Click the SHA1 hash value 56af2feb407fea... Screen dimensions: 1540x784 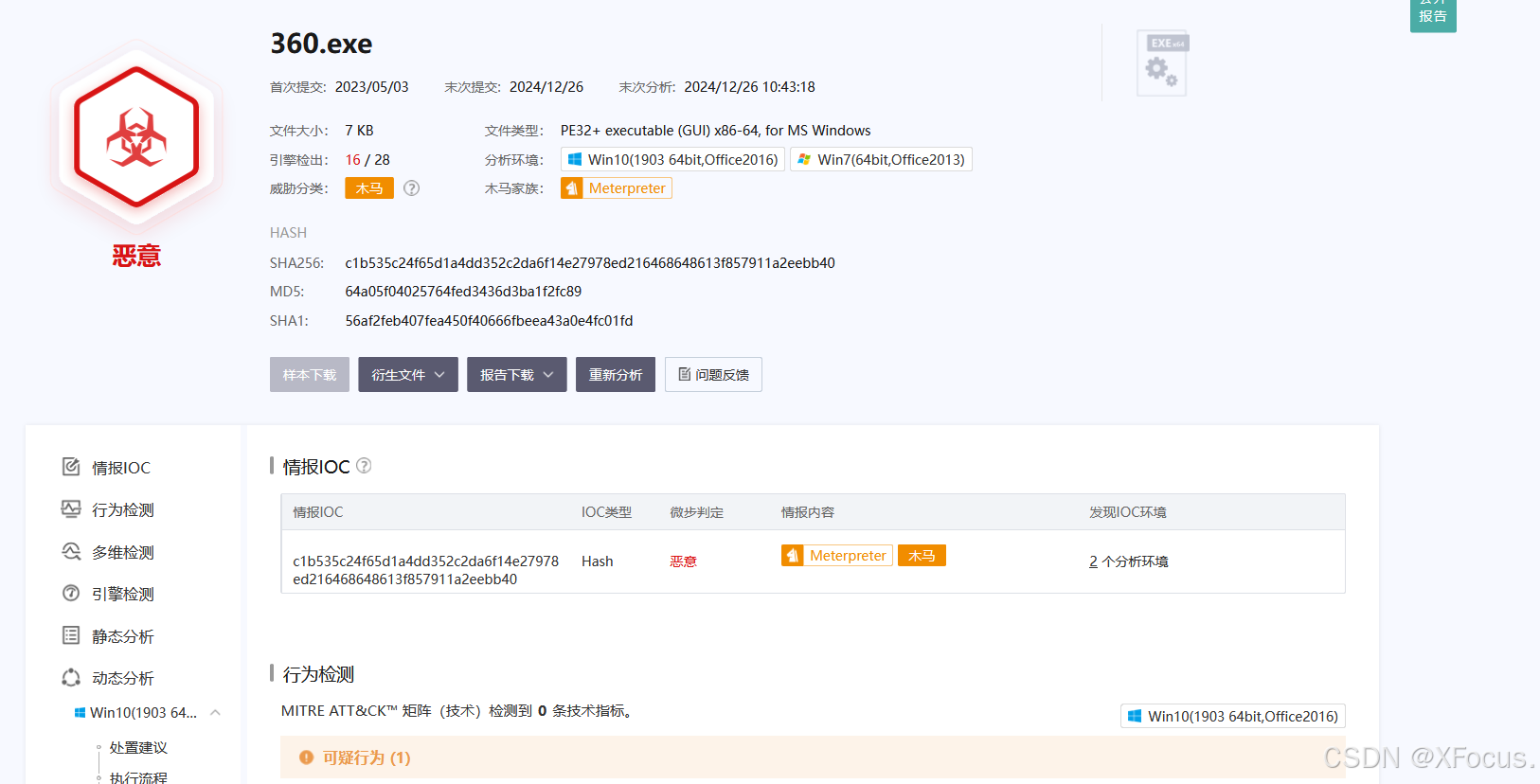click(x=489, y=321)
